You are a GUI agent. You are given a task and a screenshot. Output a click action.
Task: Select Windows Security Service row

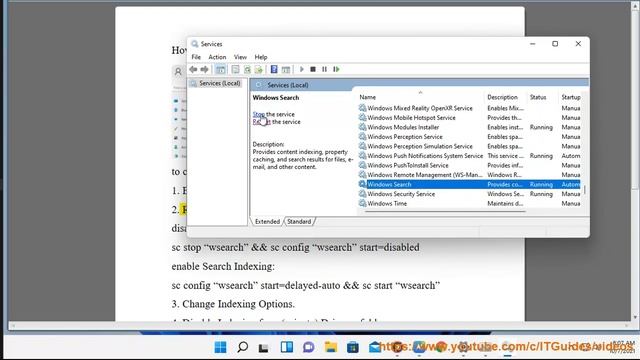[469, 194]
